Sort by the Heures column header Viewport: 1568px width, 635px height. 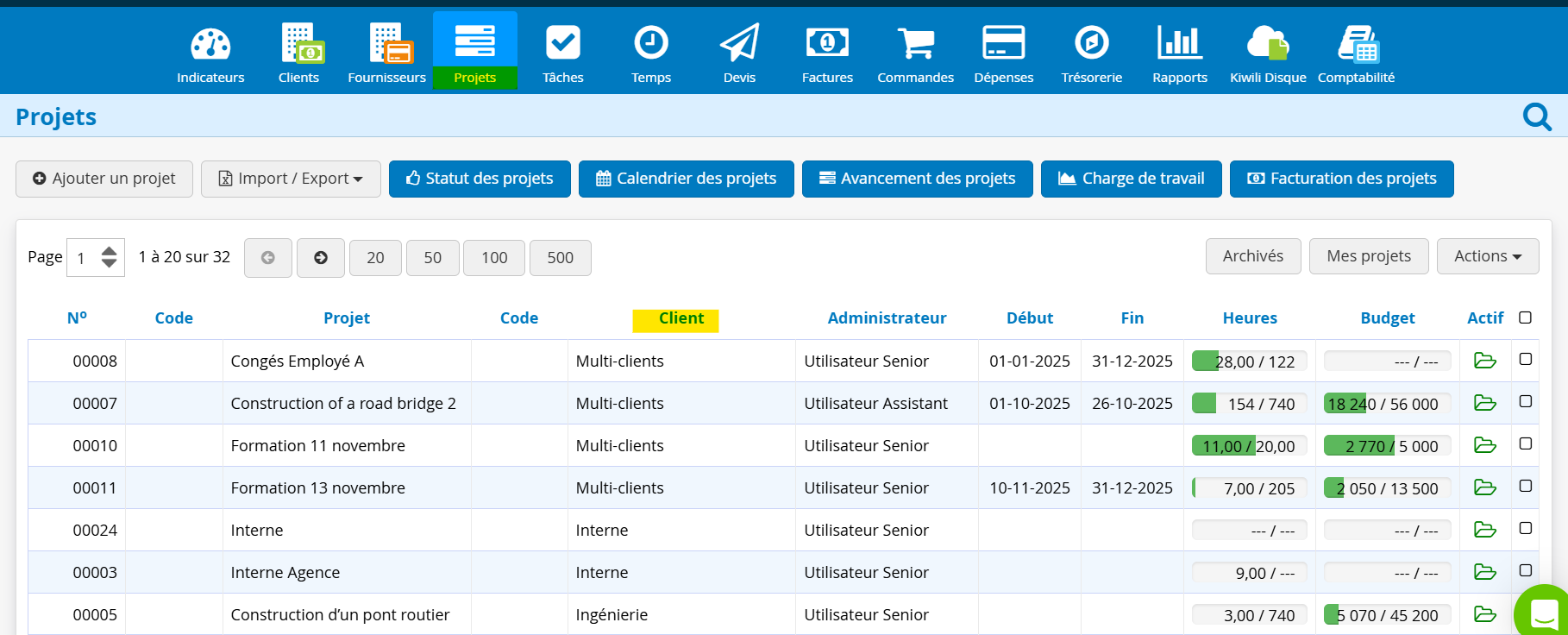pyautogui.click(x=1250, y=317)
